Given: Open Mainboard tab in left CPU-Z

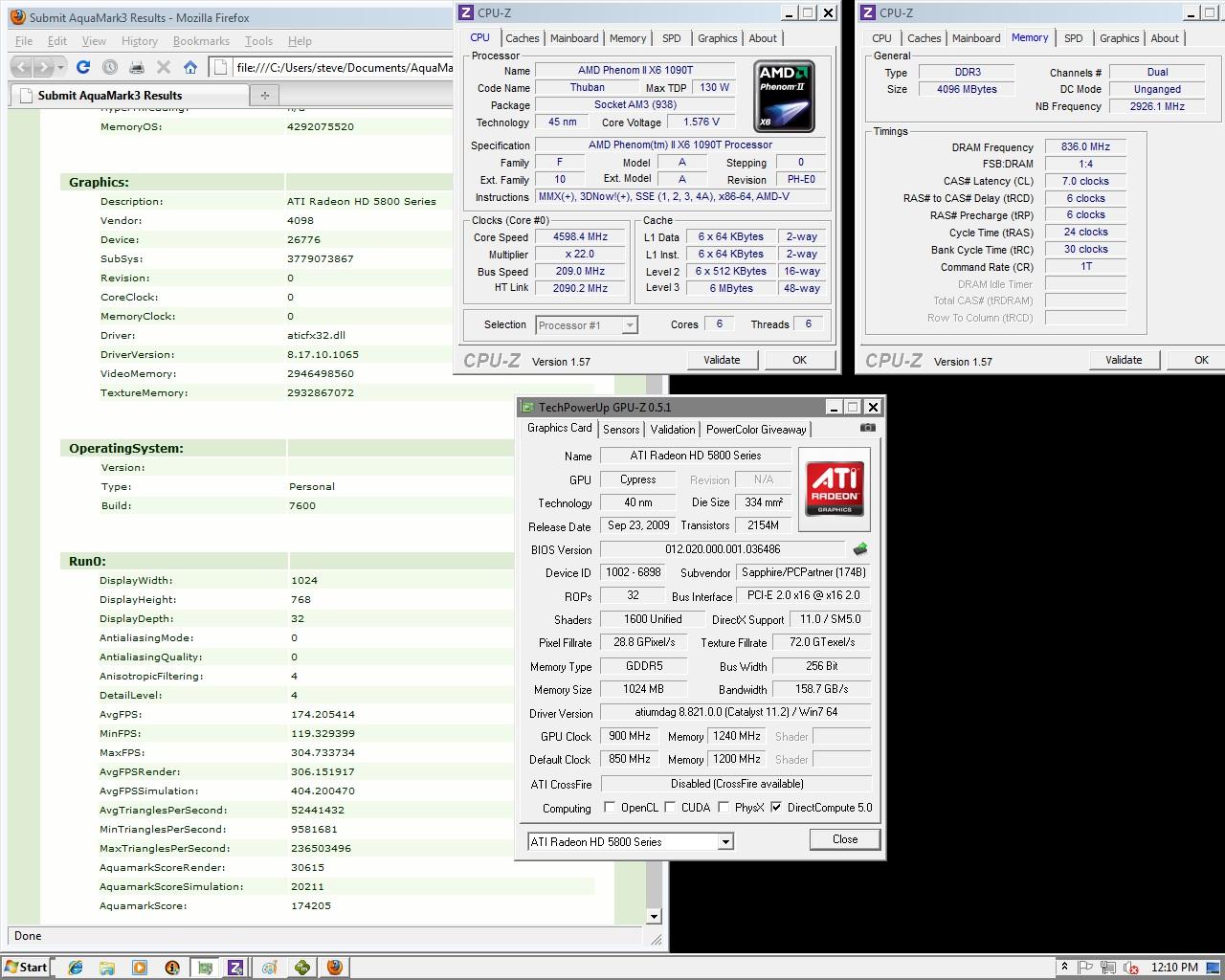Looking at the screenshot, I should click(x=574, y=38).
